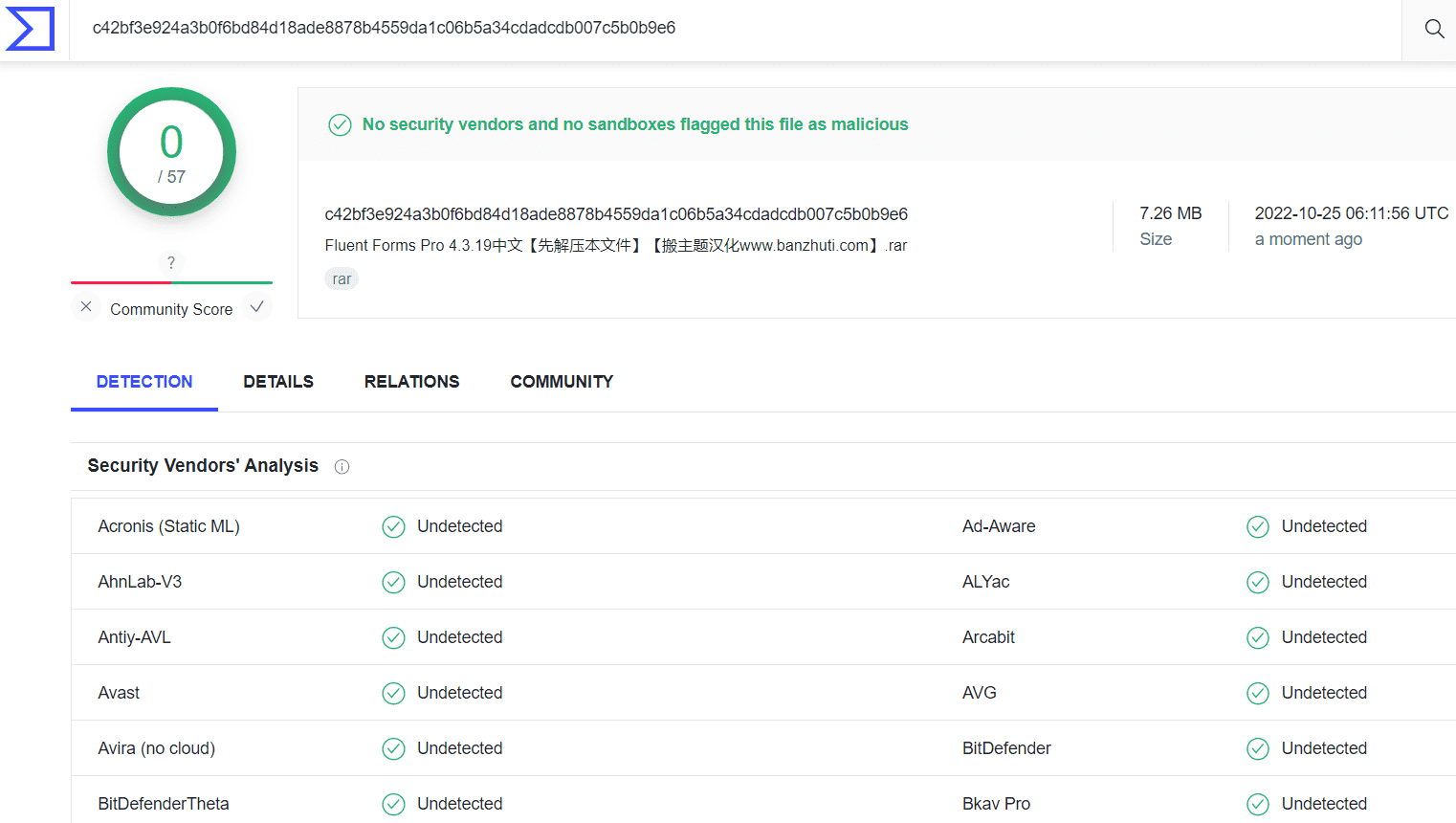This screenshot has height=823, width=1456.
Task: Click the Size label under 7.26 MB
Action: pyautogui.click(x=1156, y=239)
